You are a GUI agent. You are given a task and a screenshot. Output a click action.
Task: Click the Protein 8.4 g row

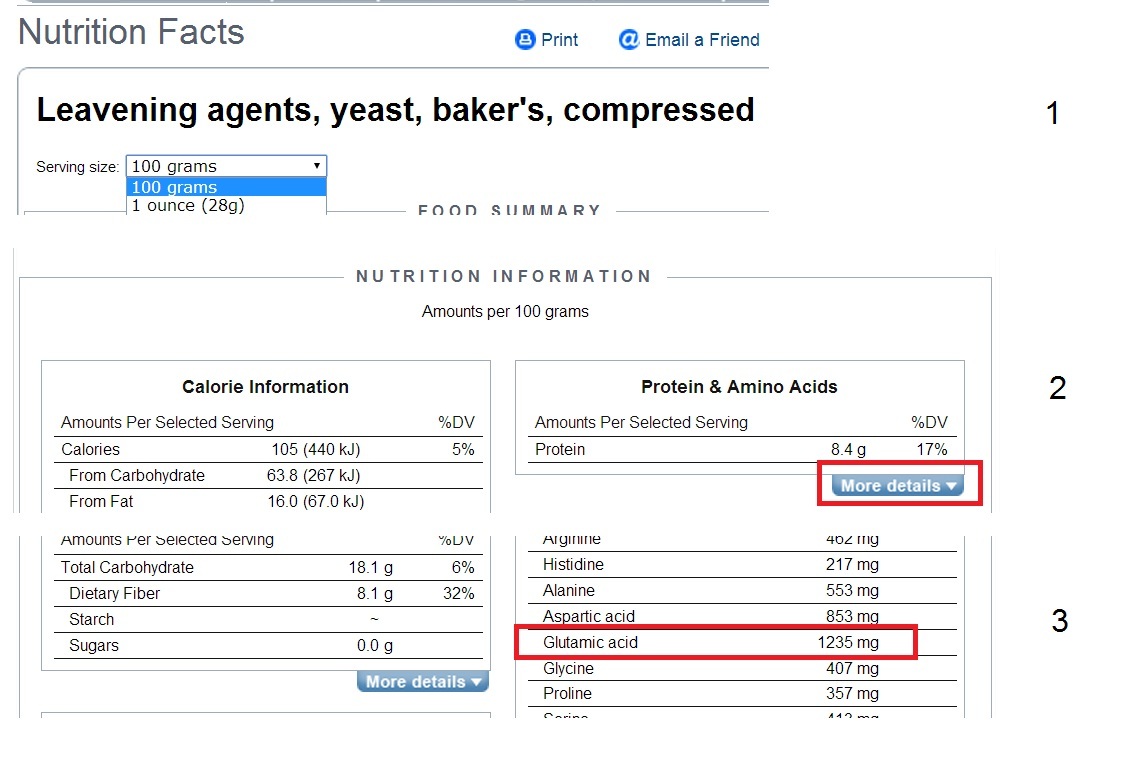pos(740,450)
